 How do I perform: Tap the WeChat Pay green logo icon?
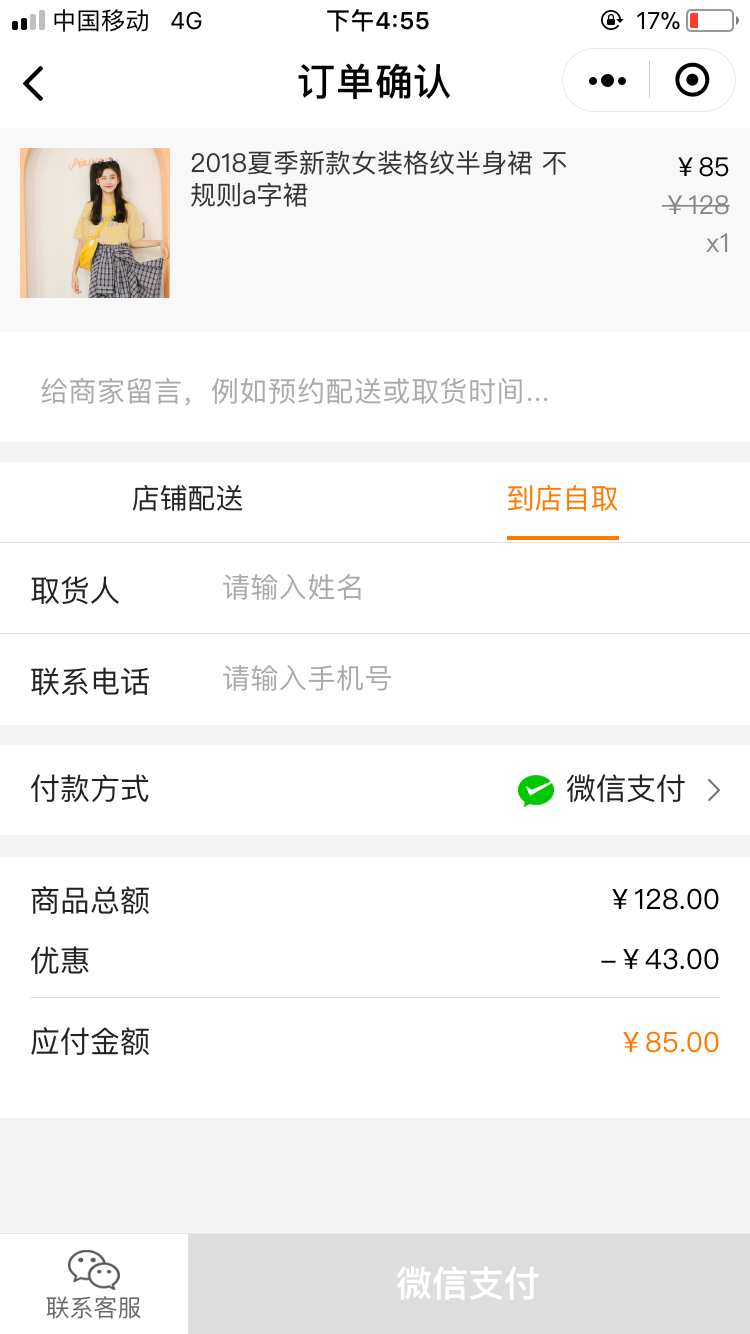(x=536, y=790)
